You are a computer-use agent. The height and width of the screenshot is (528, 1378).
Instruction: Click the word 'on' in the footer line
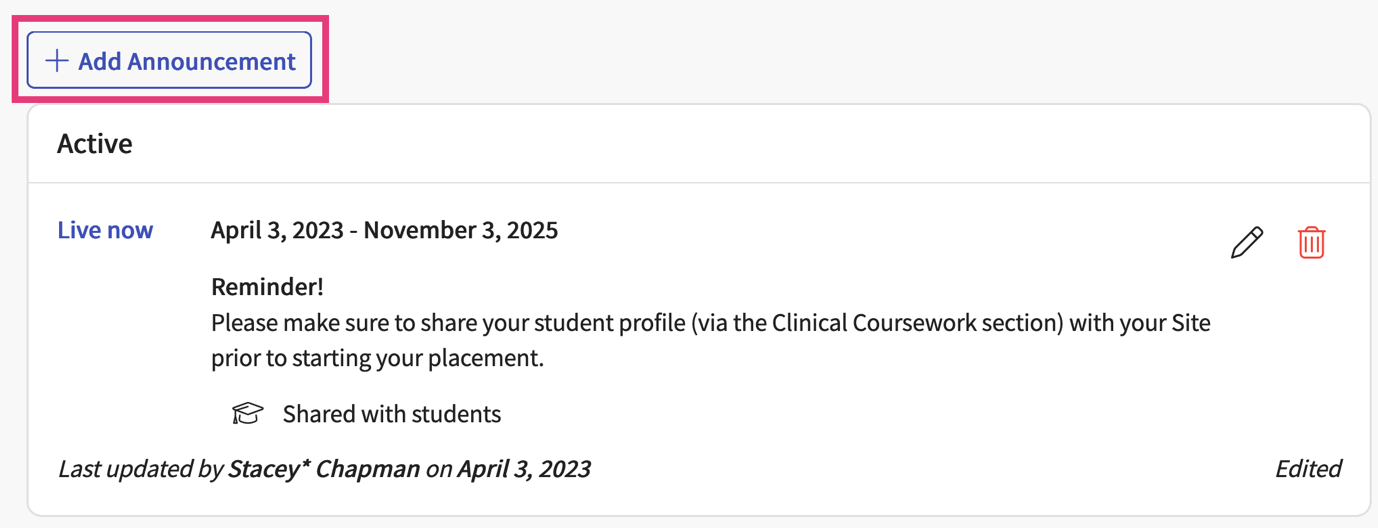[439, 469]
